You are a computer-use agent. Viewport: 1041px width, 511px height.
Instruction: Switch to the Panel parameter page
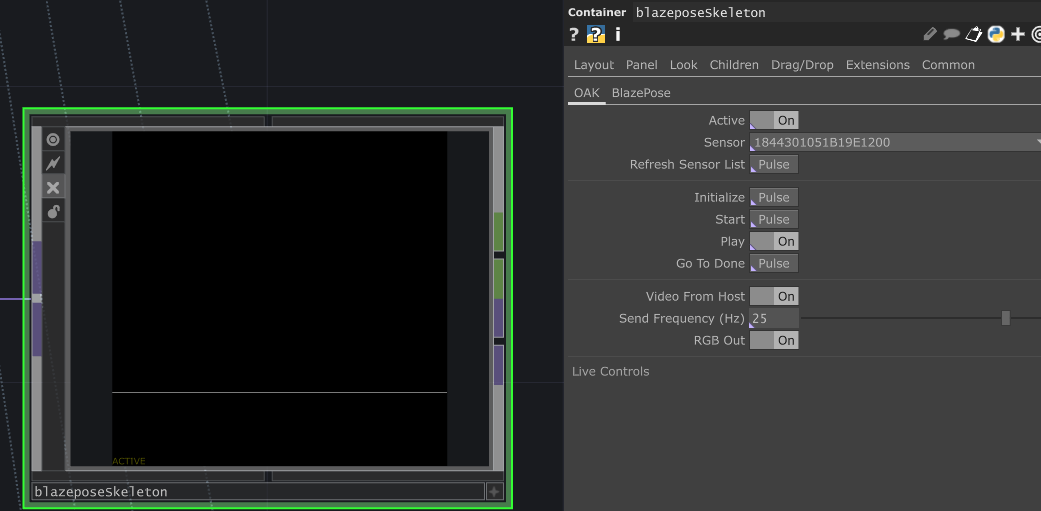pos(642,65)
